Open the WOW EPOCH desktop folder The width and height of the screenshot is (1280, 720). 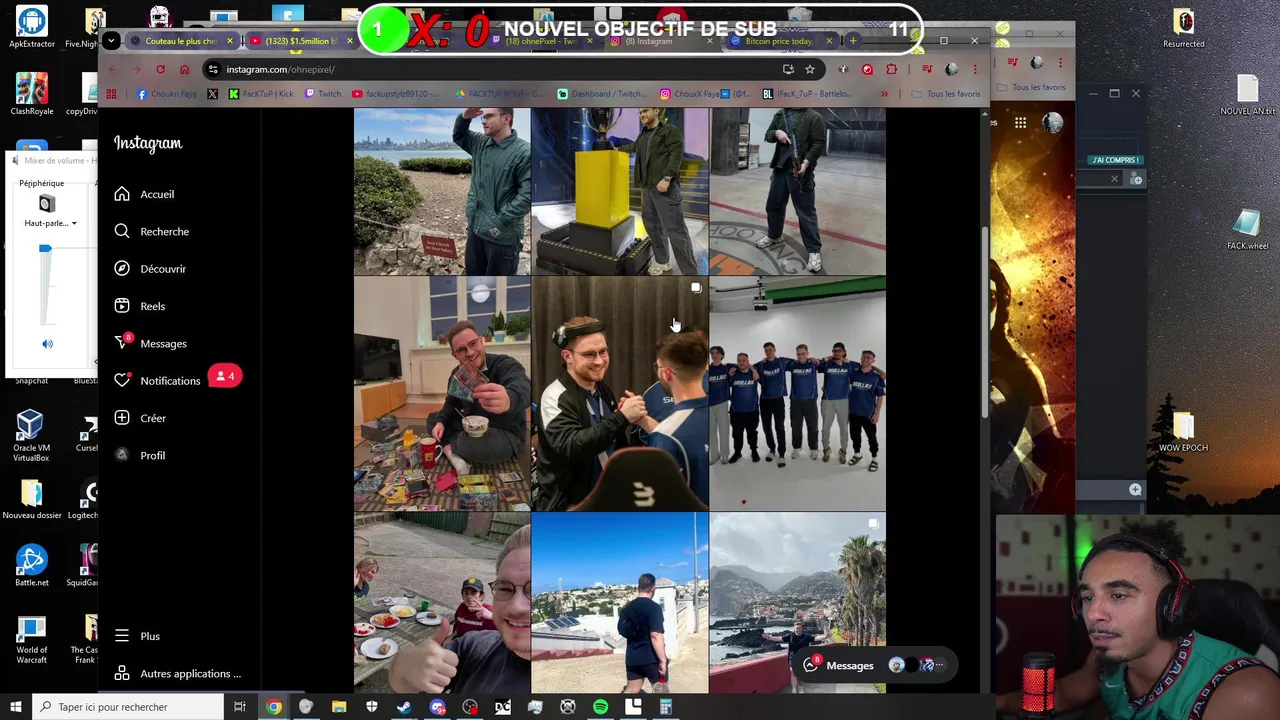pyautogui.click(x=1183, y=432)
